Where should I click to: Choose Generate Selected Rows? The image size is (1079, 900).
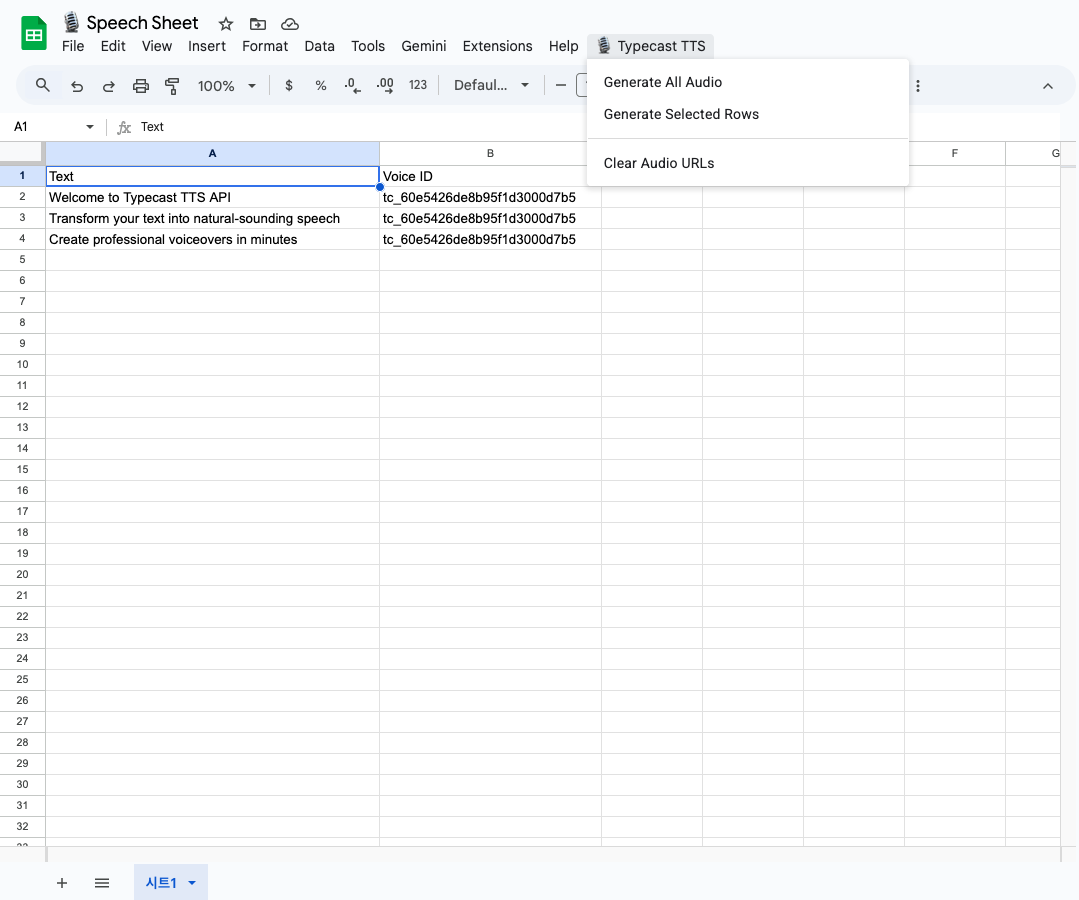pos(748,114)
